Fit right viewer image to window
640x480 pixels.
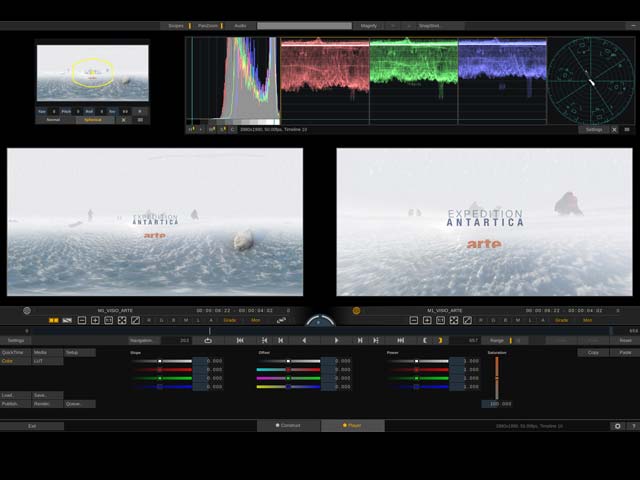(454, 321)
